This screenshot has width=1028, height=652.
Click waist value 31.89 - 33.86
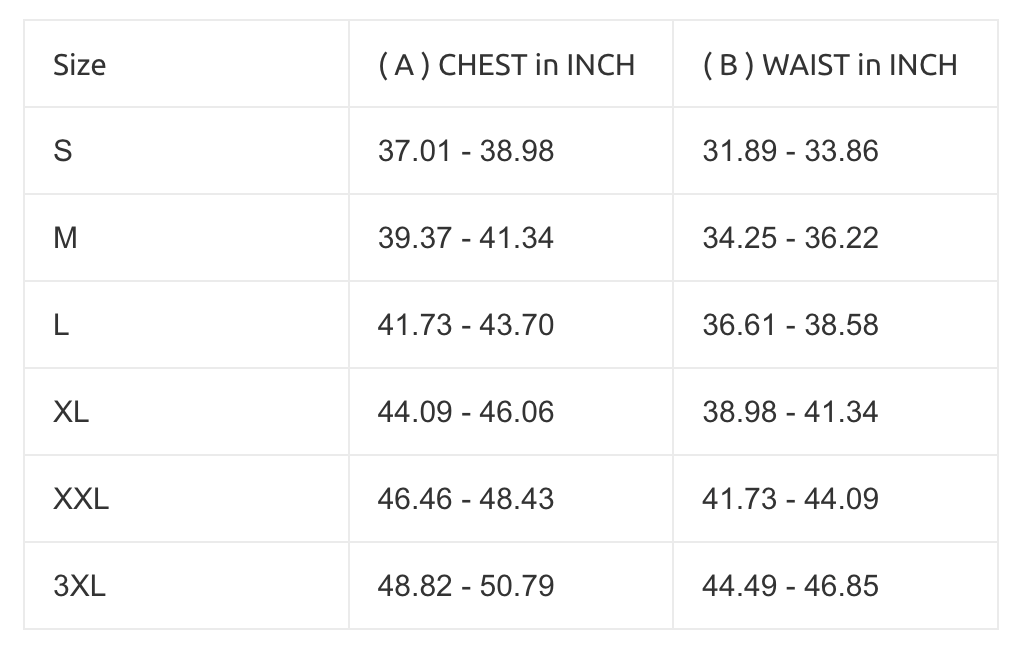790,151
